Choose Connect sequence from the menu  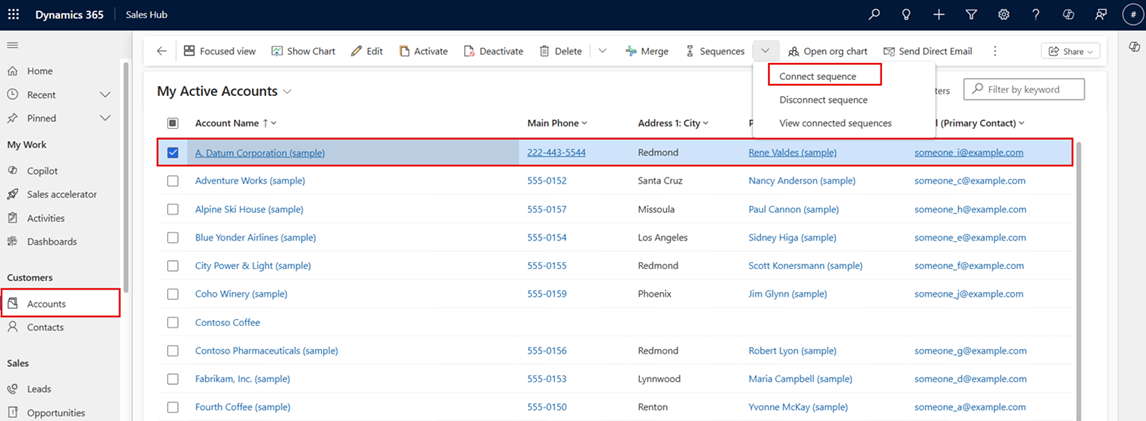click(817, 76)
